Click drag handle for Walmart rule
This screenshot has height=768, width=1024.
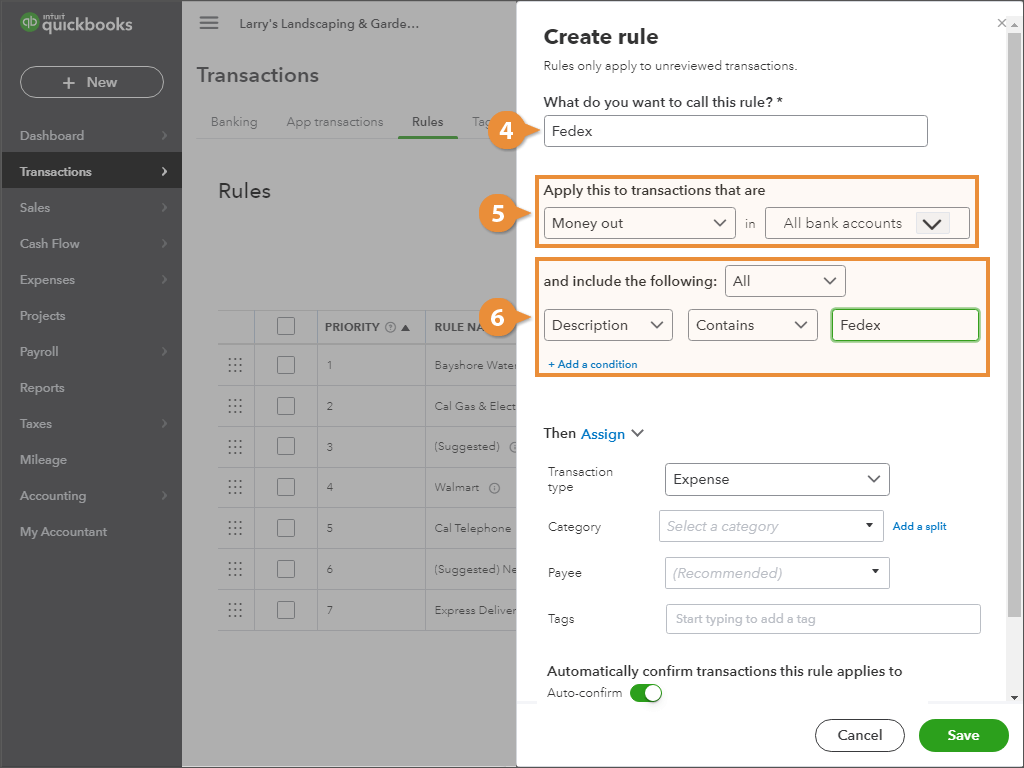[x=235, y=487]
